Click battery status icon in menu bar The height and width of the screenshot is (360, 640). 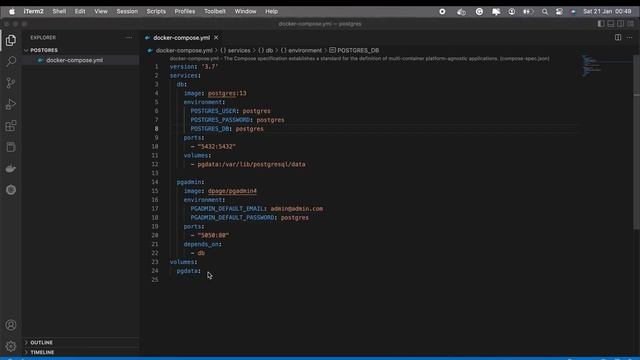528,11
